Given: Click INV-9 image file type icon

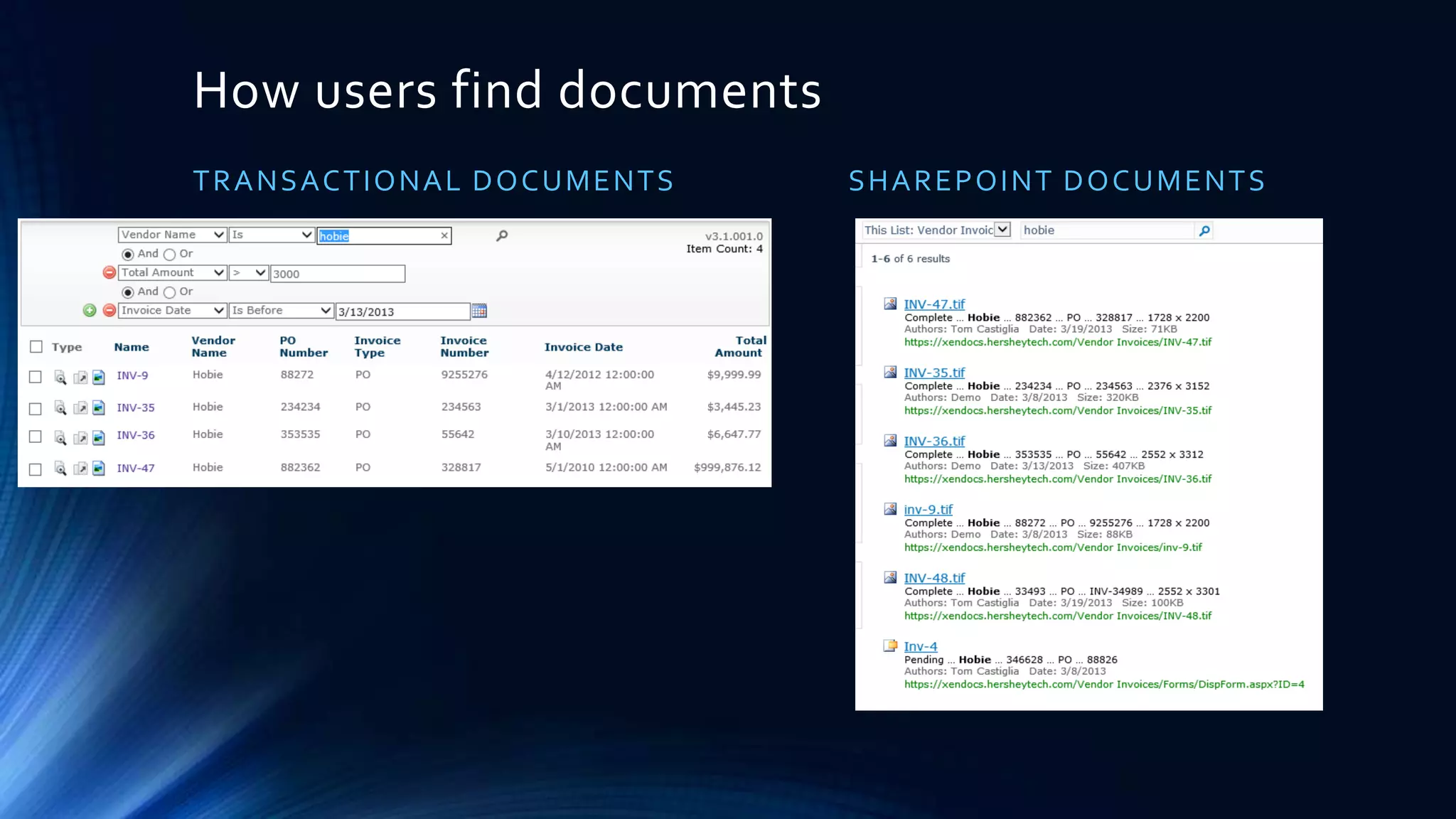Looking at the screenshot, I should click(x=99, y=377).
